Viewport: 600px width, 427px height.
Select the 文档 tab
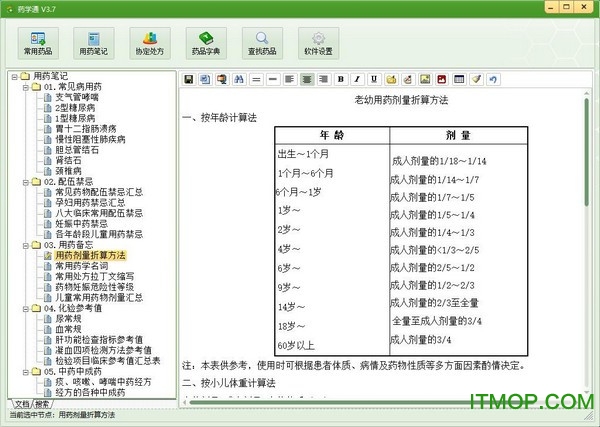(20, 405)
